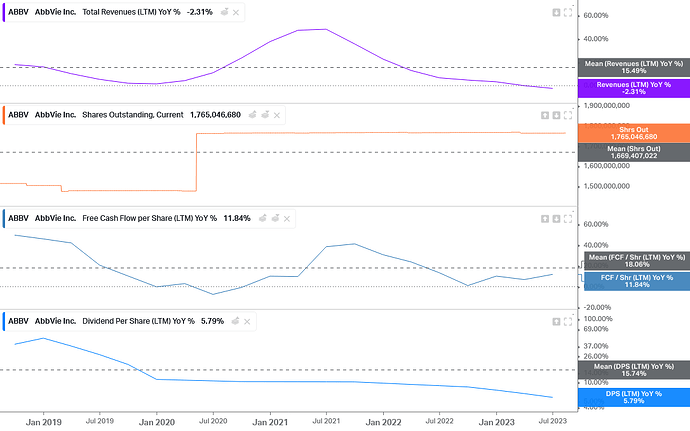This screenshot has height=431, width=690.
Task: Shift the Total Revenues pane down
Action: pyautogui.click(x=556, y=13)
